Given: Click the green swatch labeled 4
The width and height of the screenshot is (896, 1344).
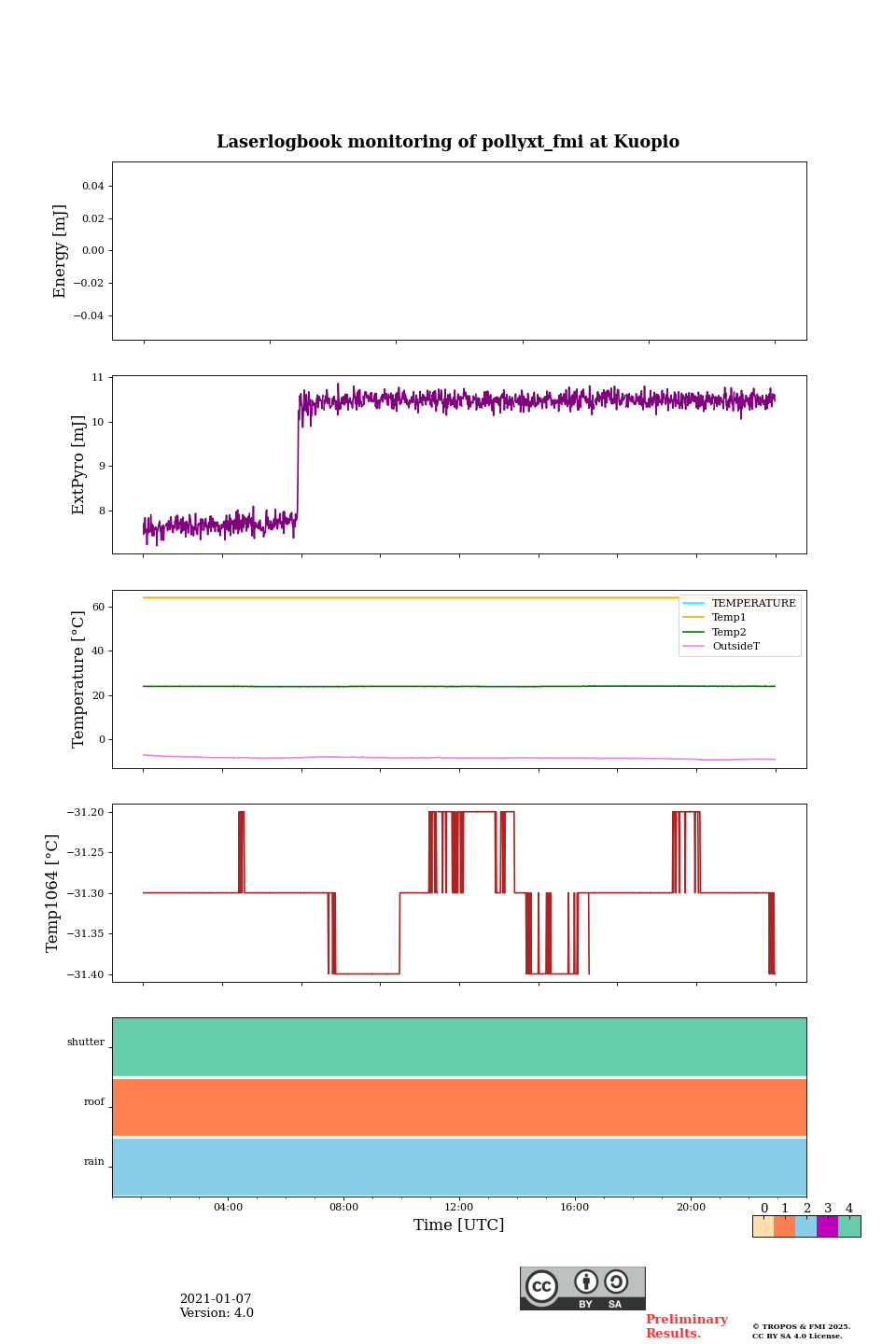Looking at the screenshot, I should 849,1226.
